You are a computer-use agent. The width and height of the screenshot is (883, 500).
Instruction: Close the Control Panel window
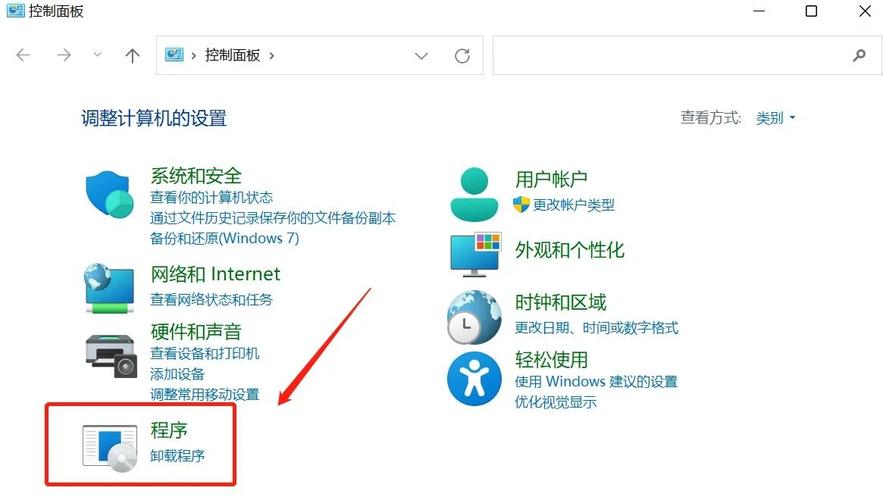click(865, 11)
